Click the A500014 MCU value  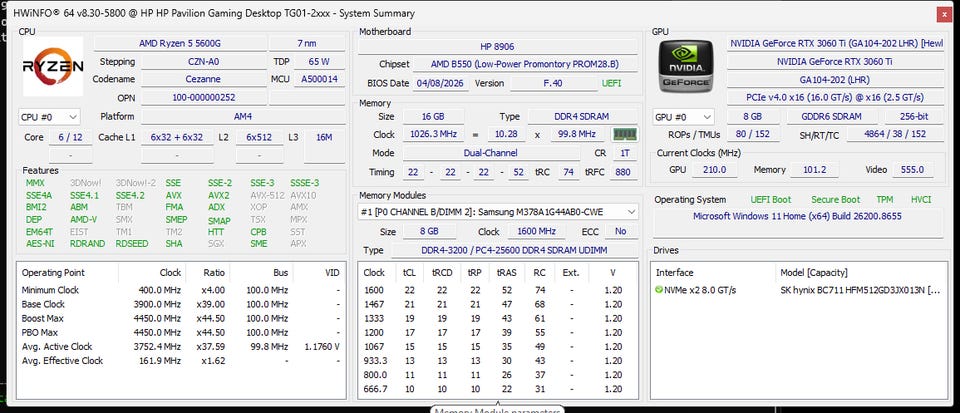319,80
